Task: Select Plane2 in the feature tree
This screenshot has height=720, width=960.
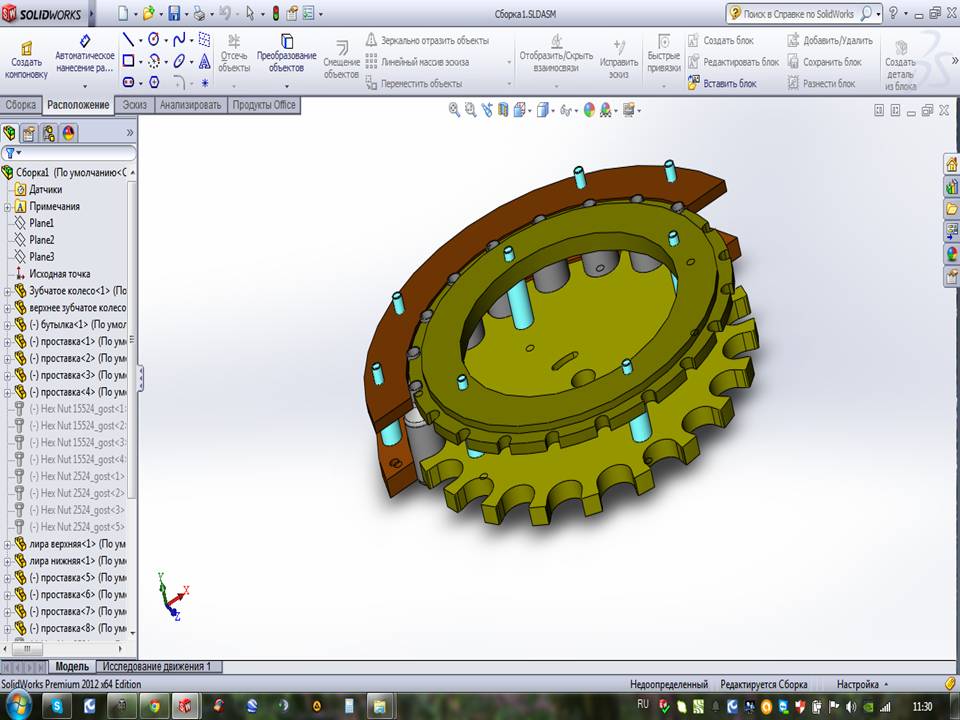Action: click(42, 240)
